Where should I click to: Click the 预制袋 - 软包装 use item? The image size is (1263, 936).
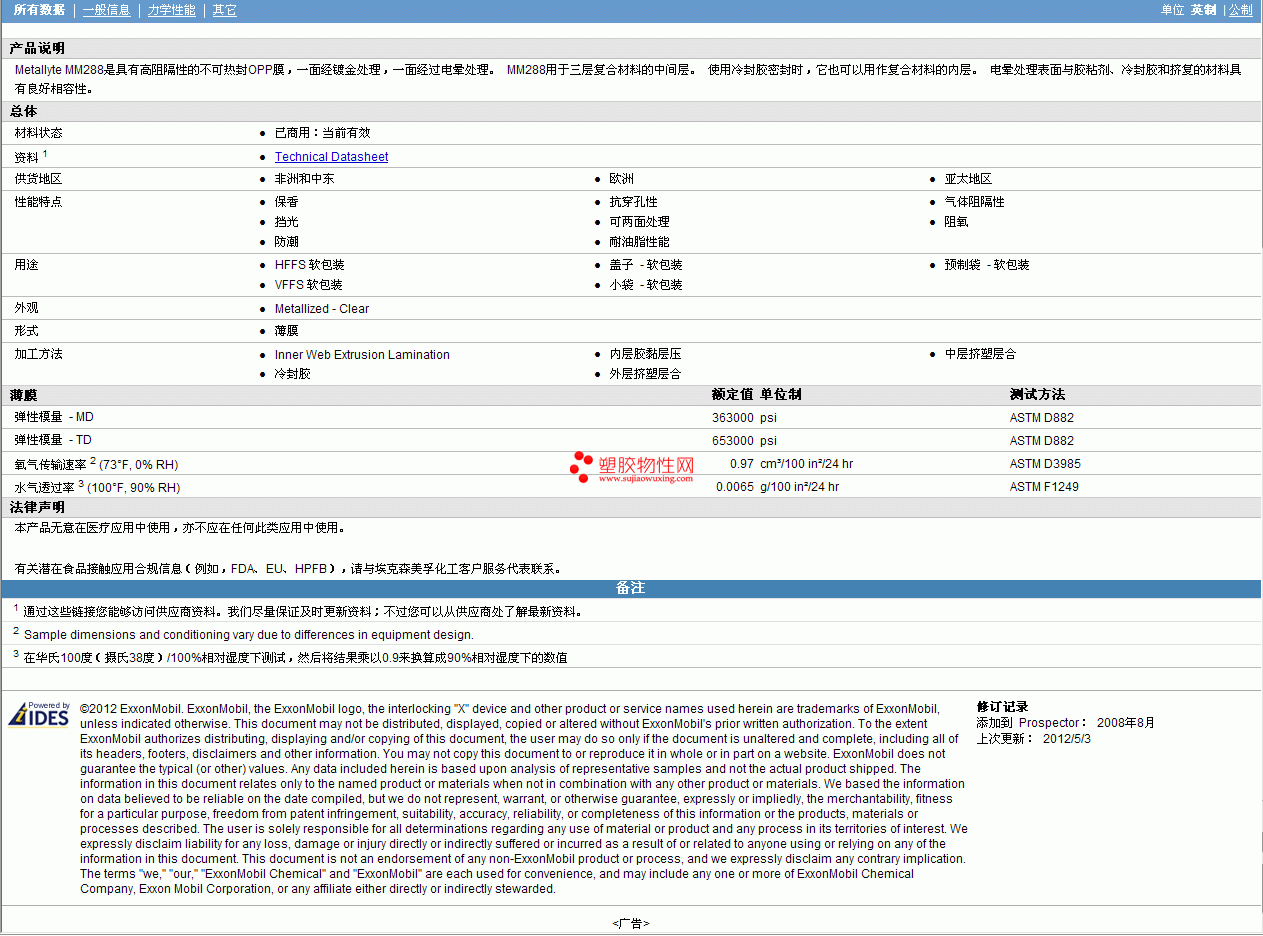(x=987, y=265)
